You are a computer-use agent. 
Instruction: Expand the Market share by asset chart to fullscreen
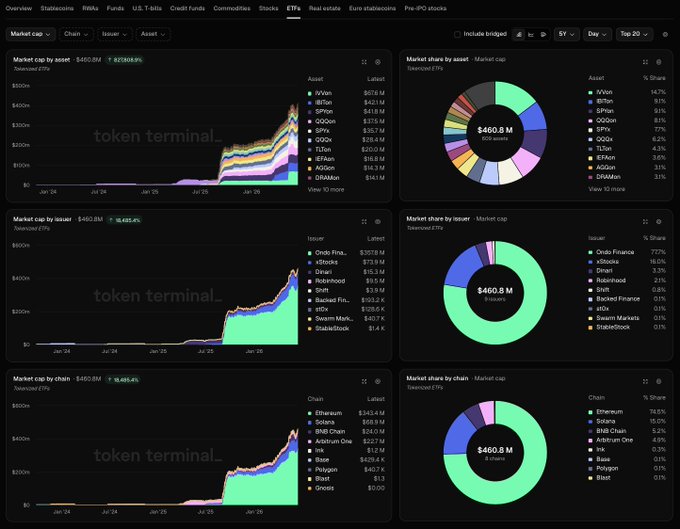tap(645, 62)
